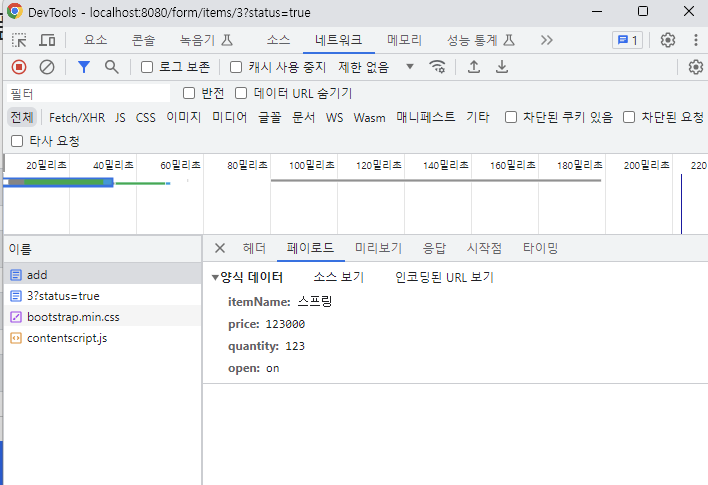Toggle the device toolbar icon
708x485 pixels.
(47, 40)
